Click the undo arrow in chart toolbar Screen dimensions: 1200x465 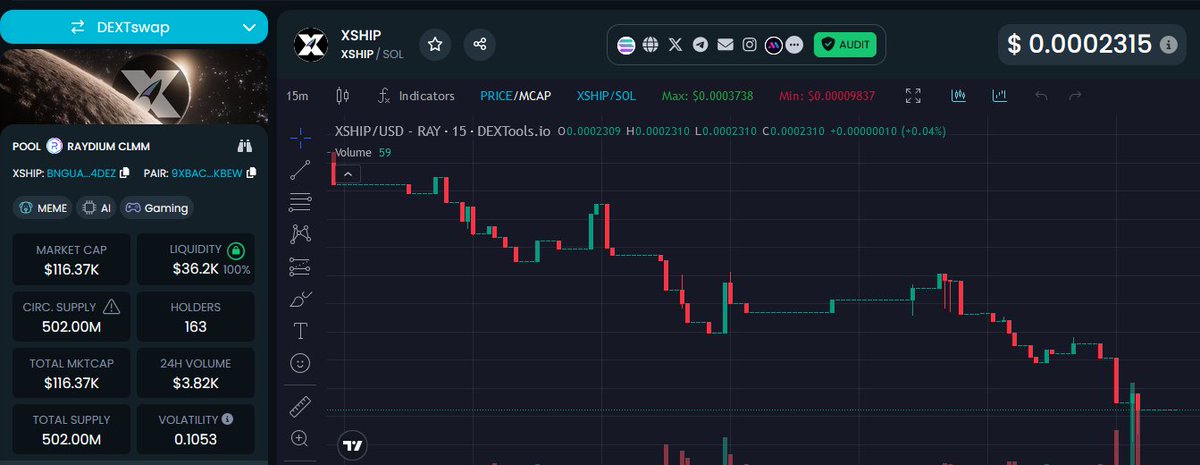tap(1041, 96)
